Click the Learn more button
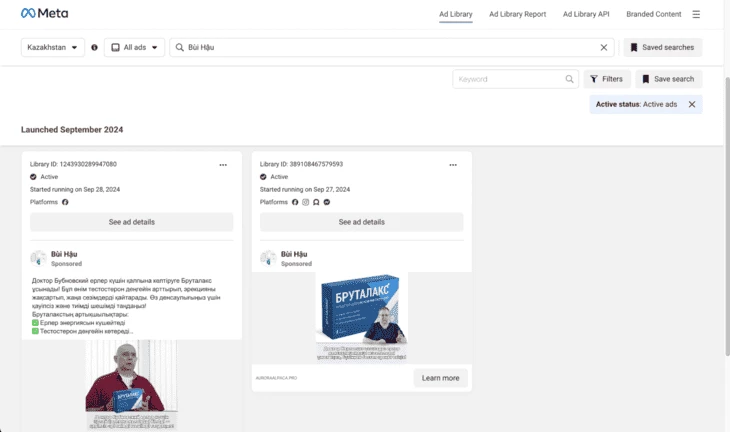This screenshot has width=730, height=432. coord(440,378)
